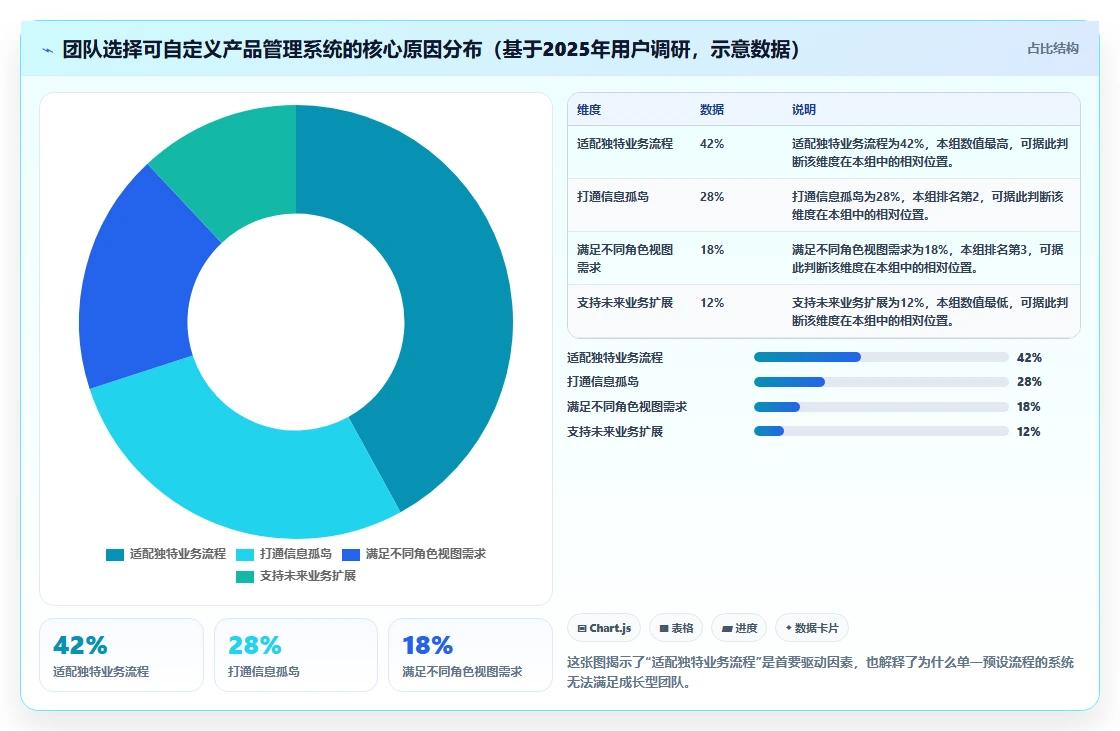Screen dimensions: 1120x731
Task: Click the 42% label beside progress bars
Action: coord(1029,358)
